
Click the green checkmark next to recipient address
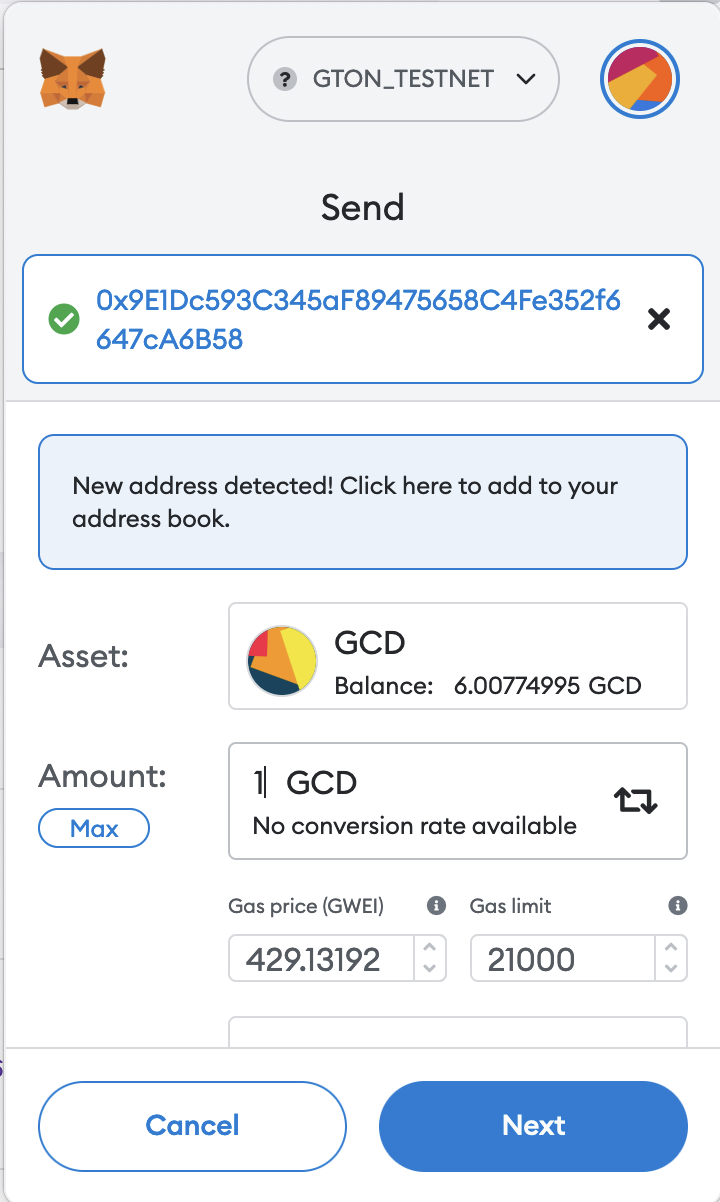pyautogui.click(x=66, y=319)
